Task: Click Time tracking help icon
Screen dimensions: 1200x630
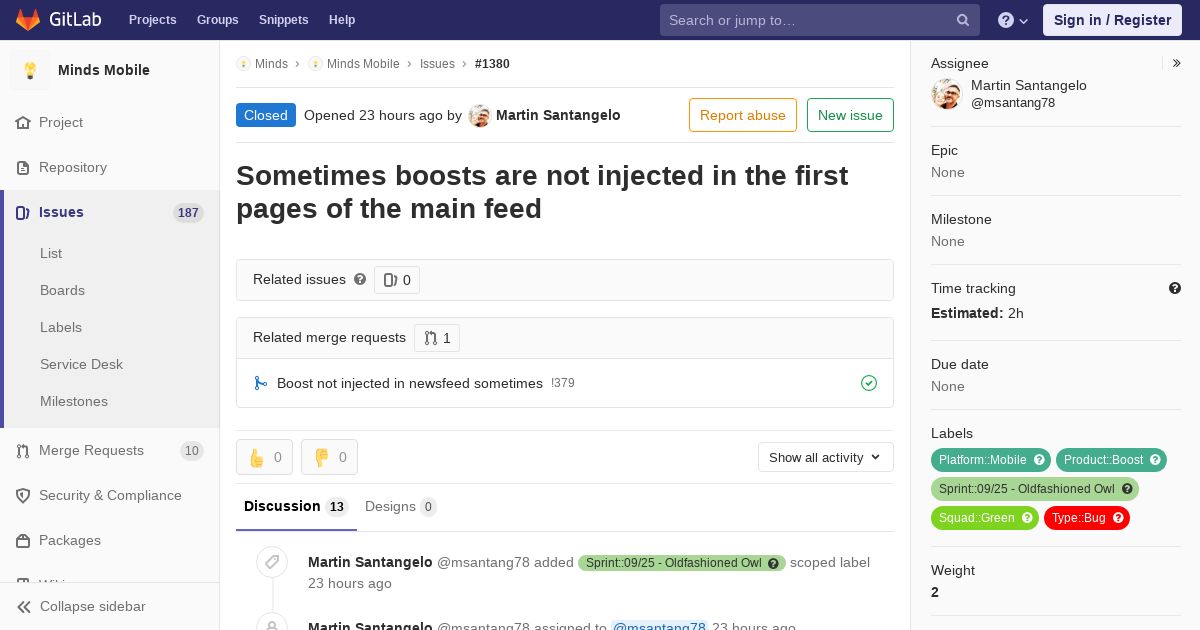Action: (1175, 288)
